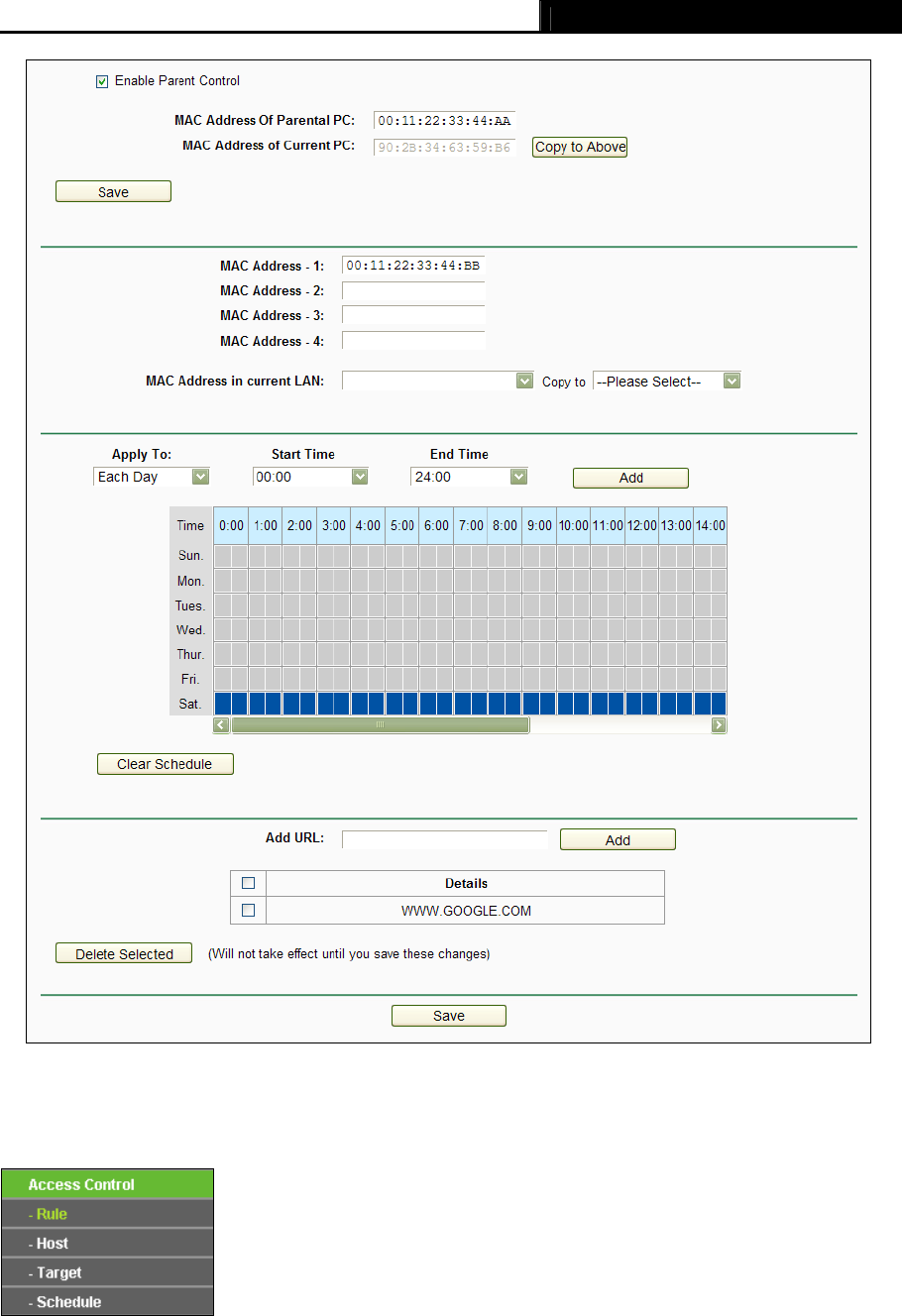Click the Delete Selected button
The height and width of the screenshot is (1316, 902).
[124, 954]
